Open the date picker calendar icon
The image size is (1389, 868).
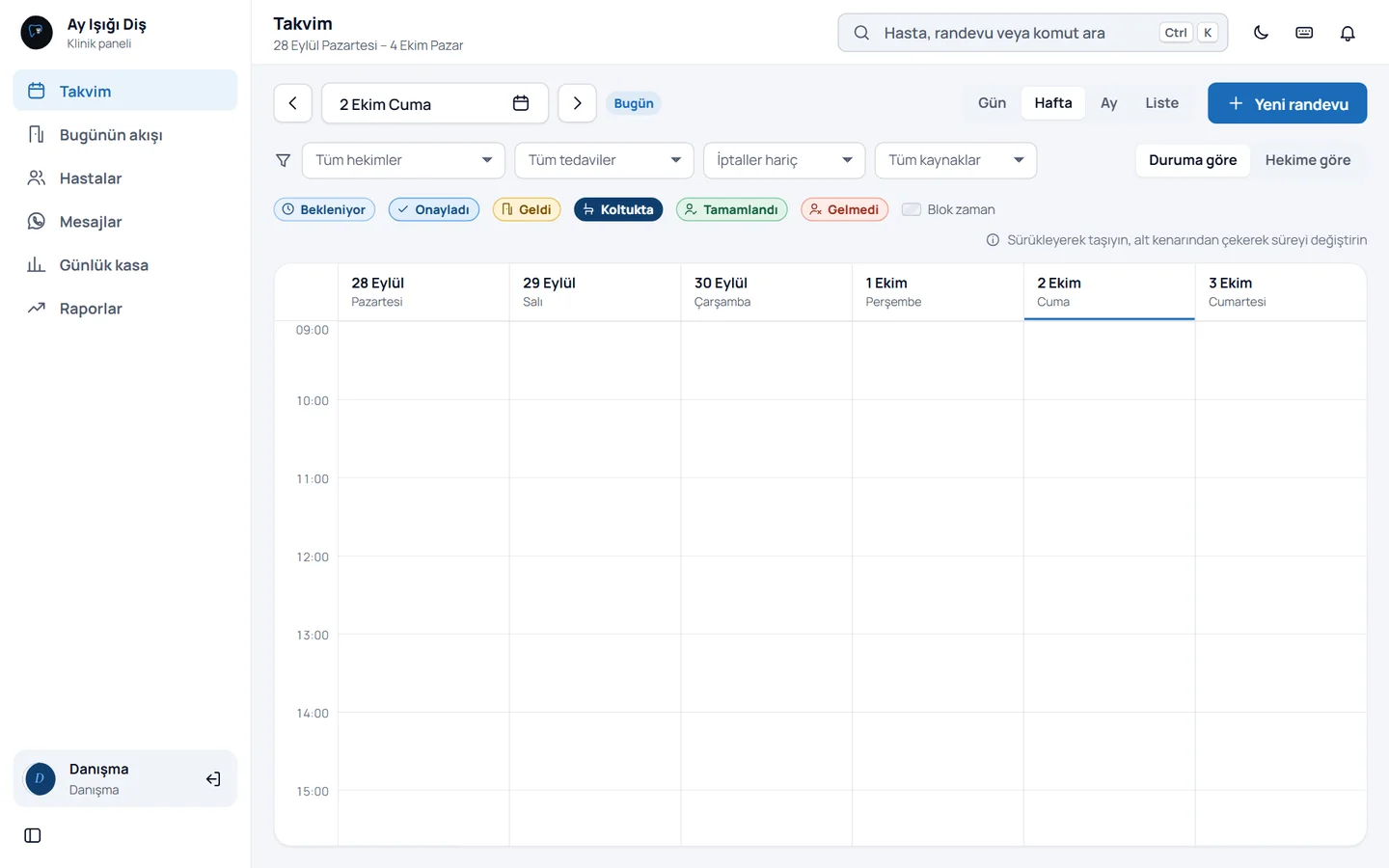tap(521, 103)
